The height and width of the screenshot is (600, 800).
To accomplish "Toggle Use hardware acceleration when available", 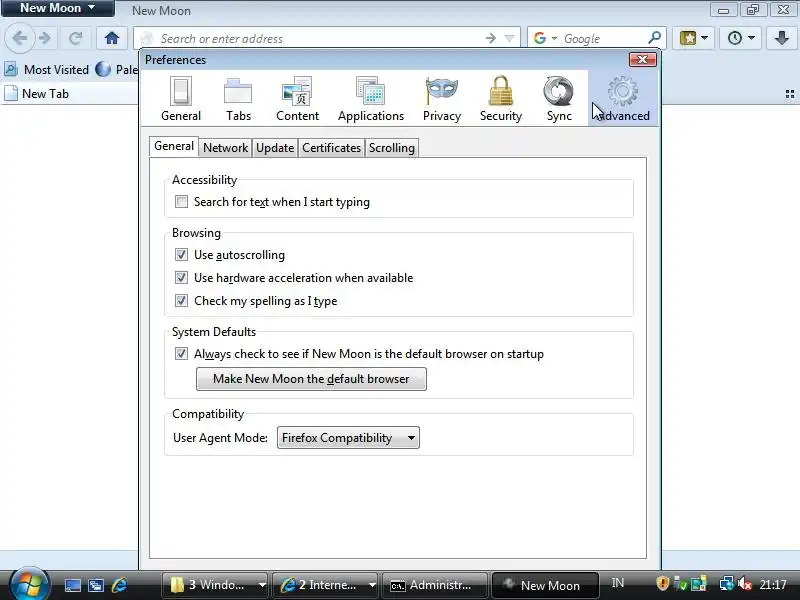I will point(181,278).
